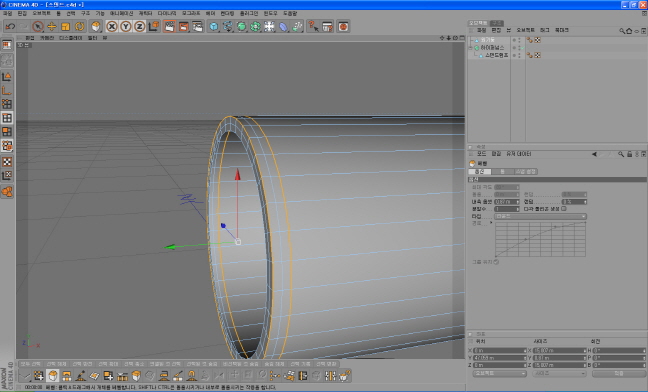648x392 pixels.
Task: Switch to the 스냅 설정 tab in attributes
Action: [526, 171]
